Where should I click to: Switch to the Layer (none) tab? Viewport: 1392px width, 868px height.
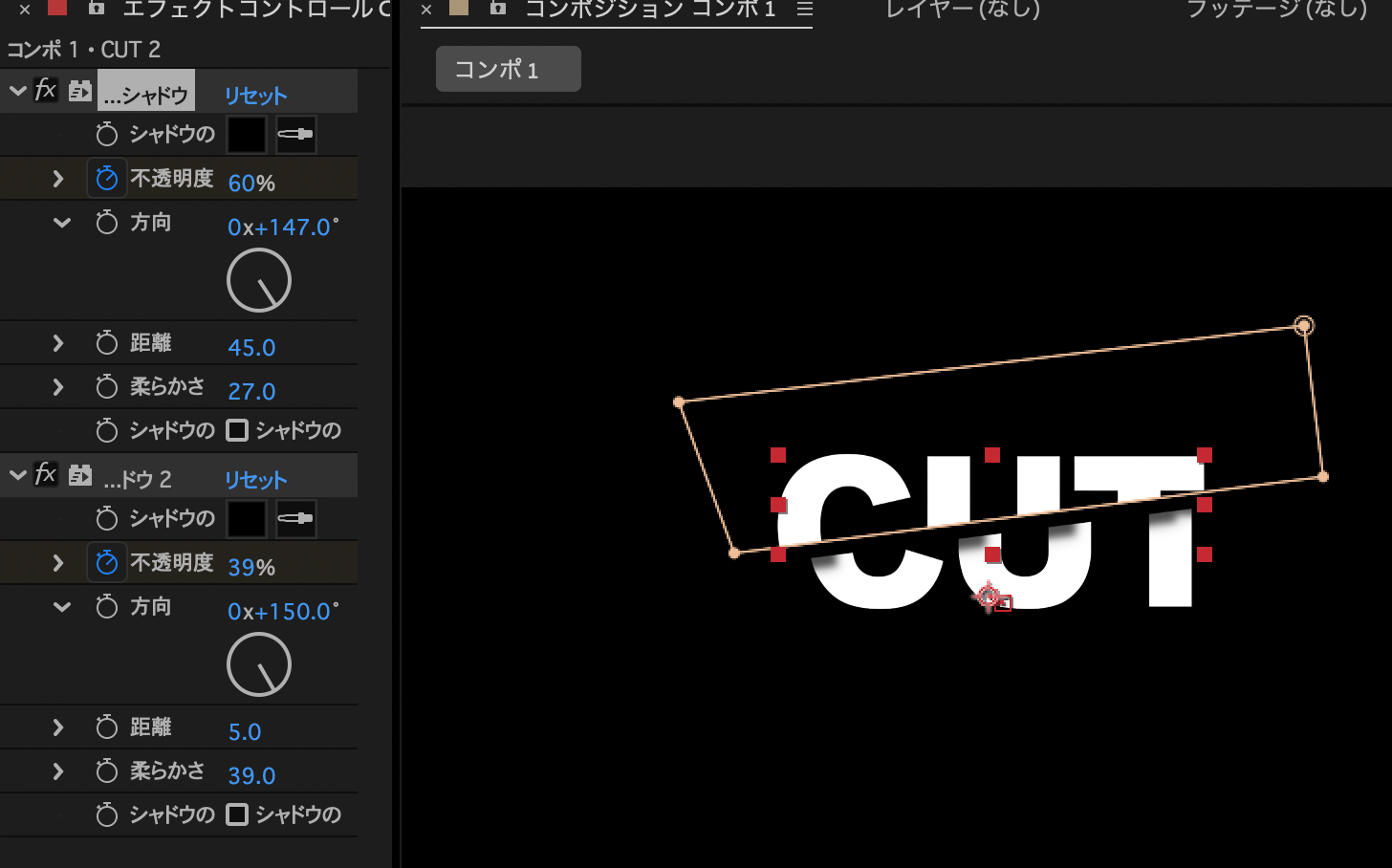(x=962, y=10)
